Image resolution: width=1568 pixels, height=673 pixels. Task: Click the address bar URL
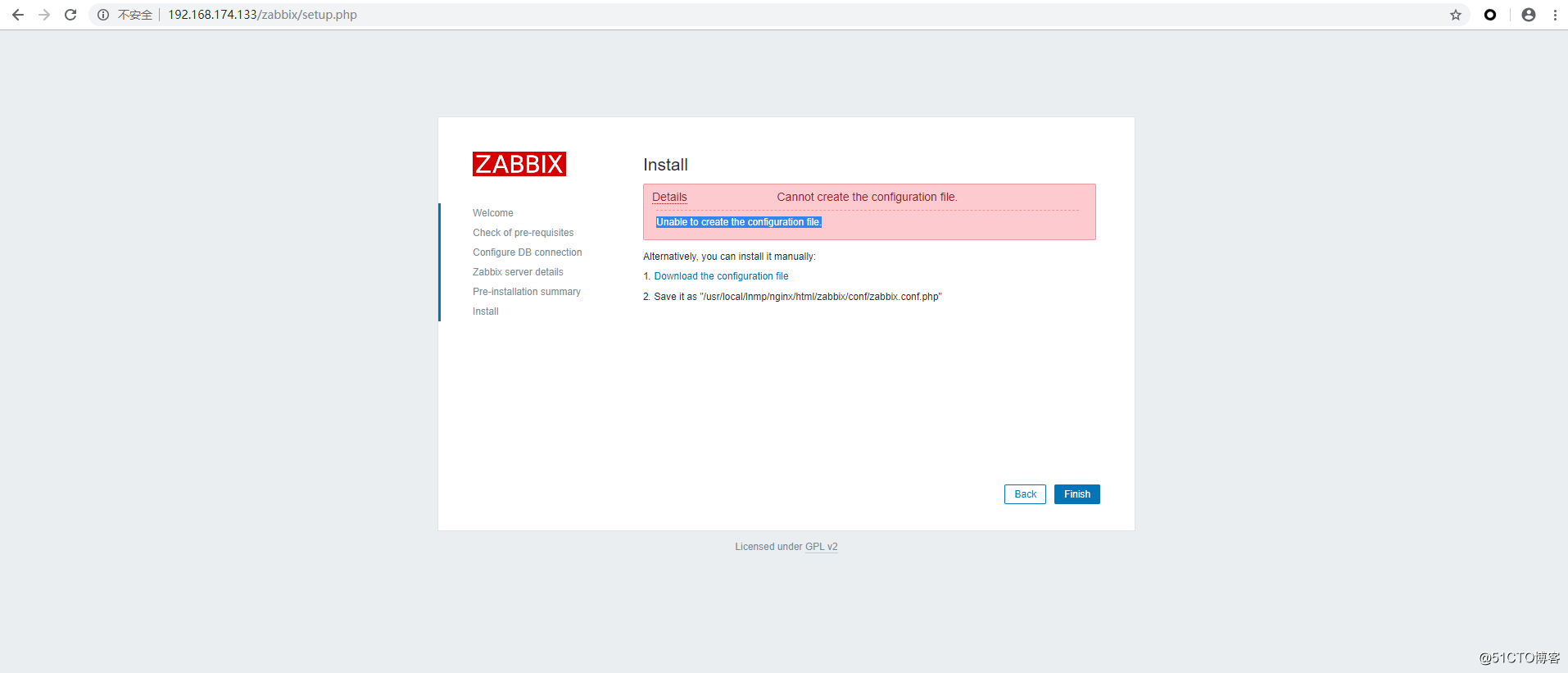[262, 15]
